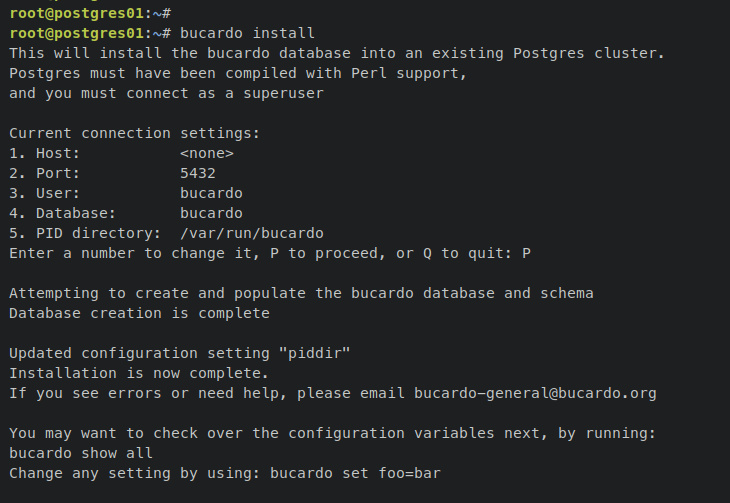The image size is (730, 503).
Task: Click the "Current connection settings:" heading
Action: coord(135,133)
